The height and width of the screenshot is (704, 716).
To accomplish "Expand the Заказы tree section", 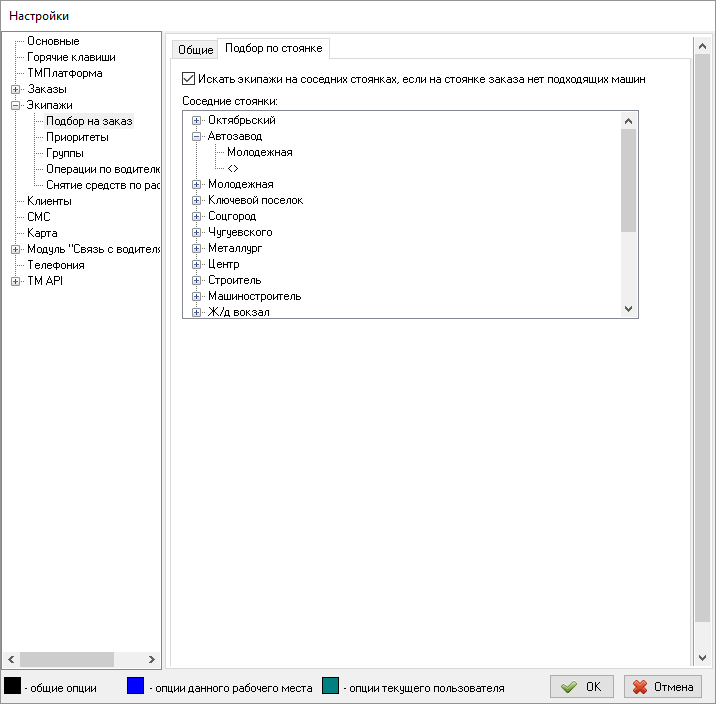I will coord(16,89).
